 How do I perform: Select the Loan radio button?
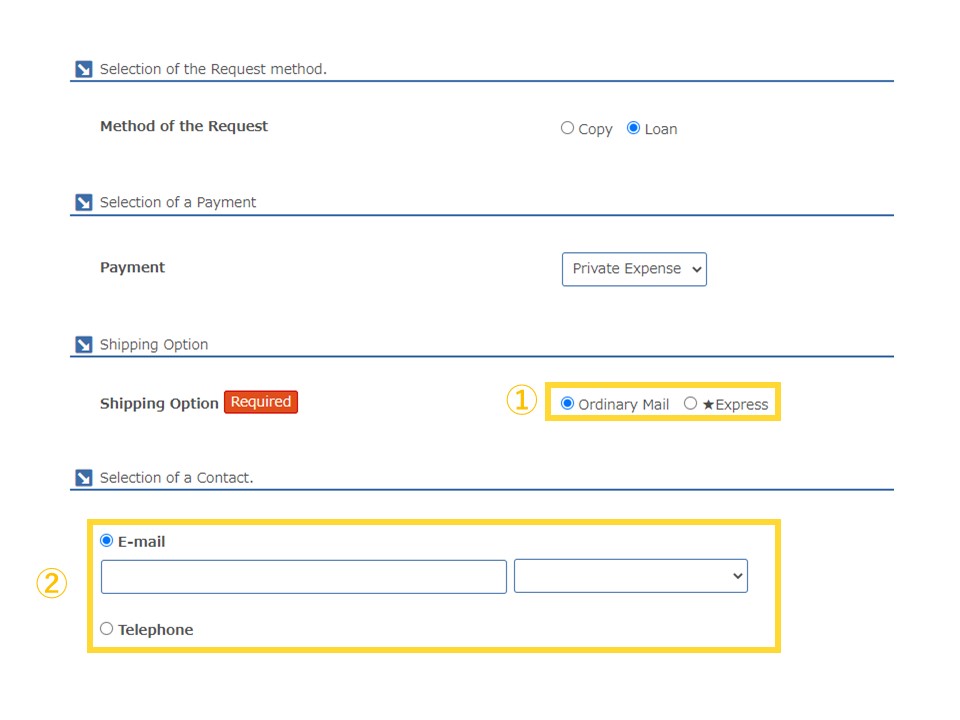tap(634, 128)
